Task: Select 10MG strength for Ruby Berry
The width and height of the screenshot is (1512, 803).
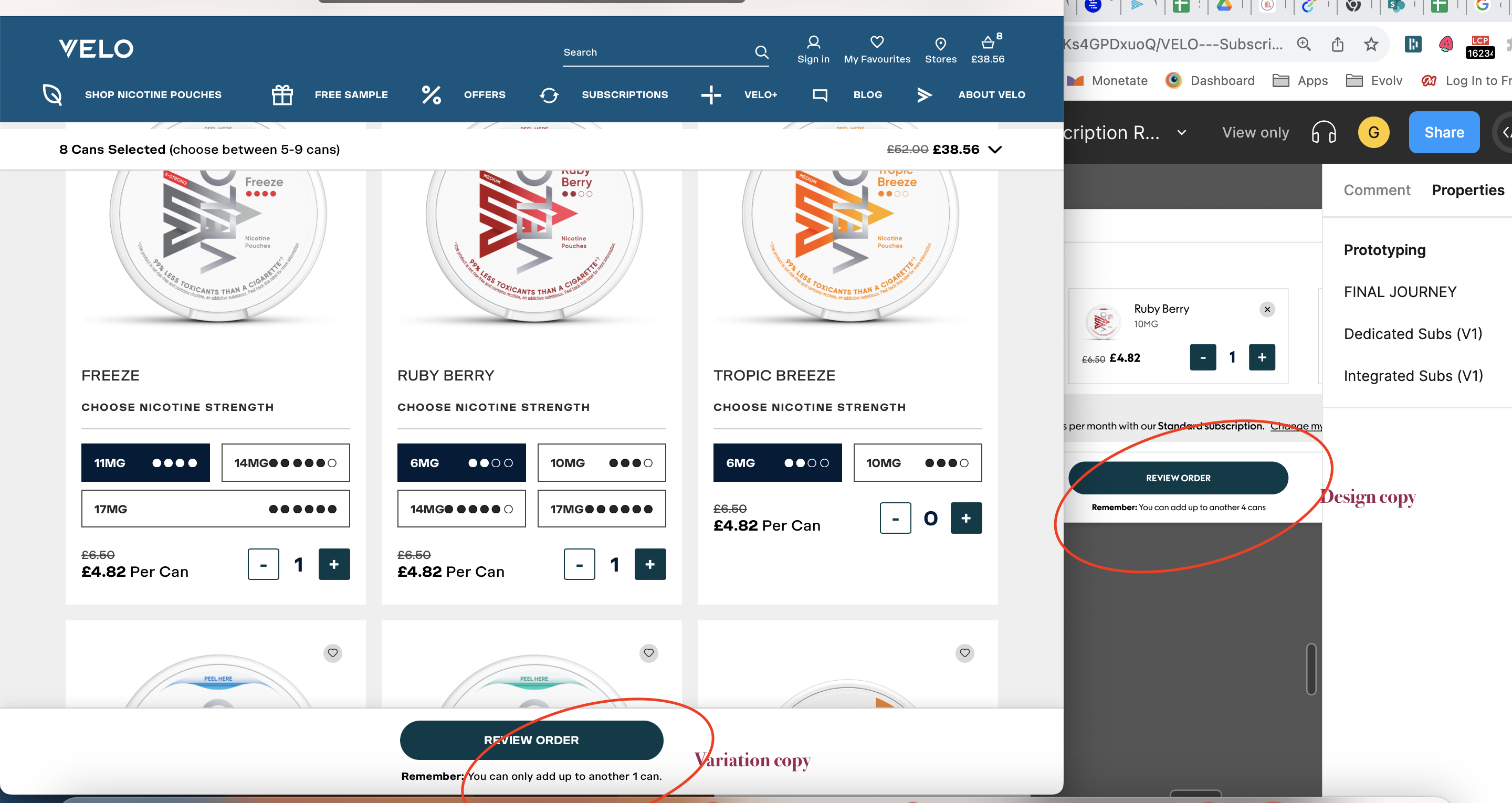Action: click(x=601, y=463)
